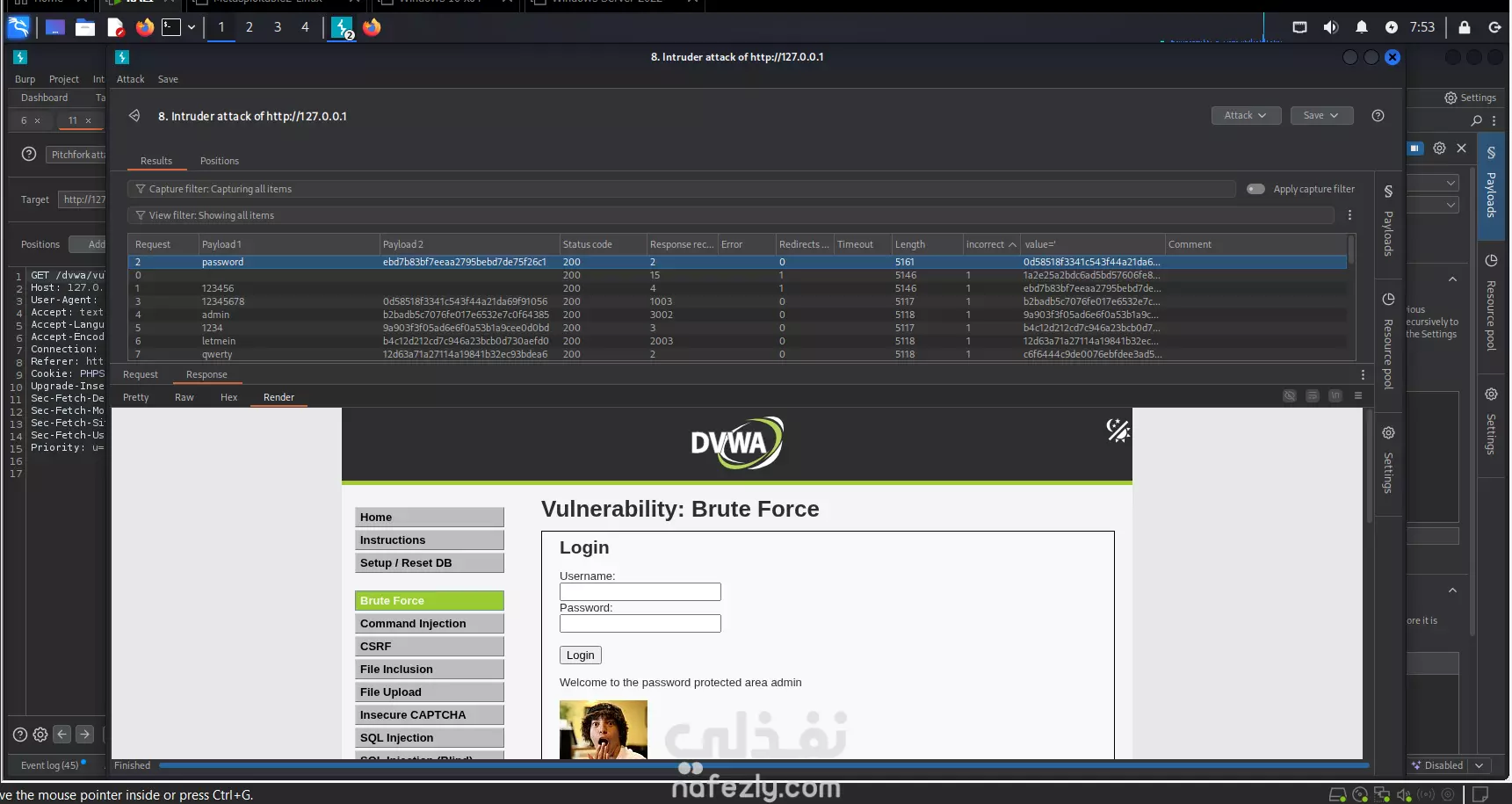The image size is (1512, 804).
Task: Open the help icon next to Save button
Action: pos(1378,116)
